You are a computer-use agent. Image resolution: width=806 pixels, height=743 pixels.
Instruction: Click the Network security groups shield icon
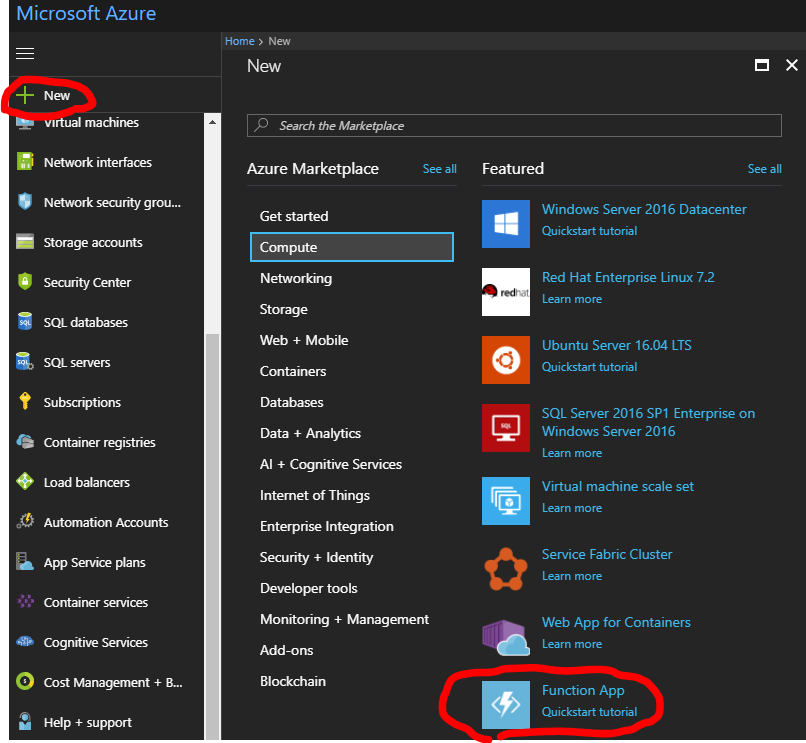25,202
